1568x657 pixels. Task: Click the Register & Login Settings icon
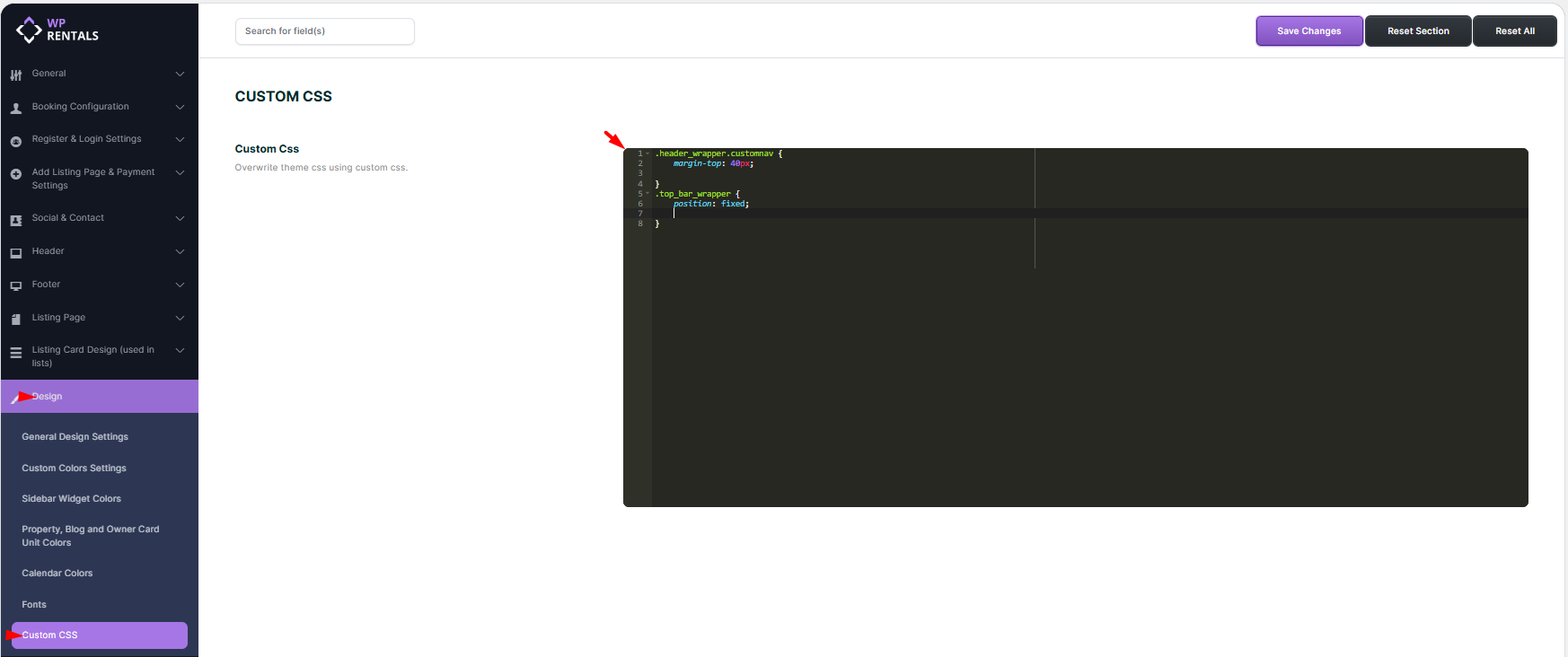(x=16, y=141)
